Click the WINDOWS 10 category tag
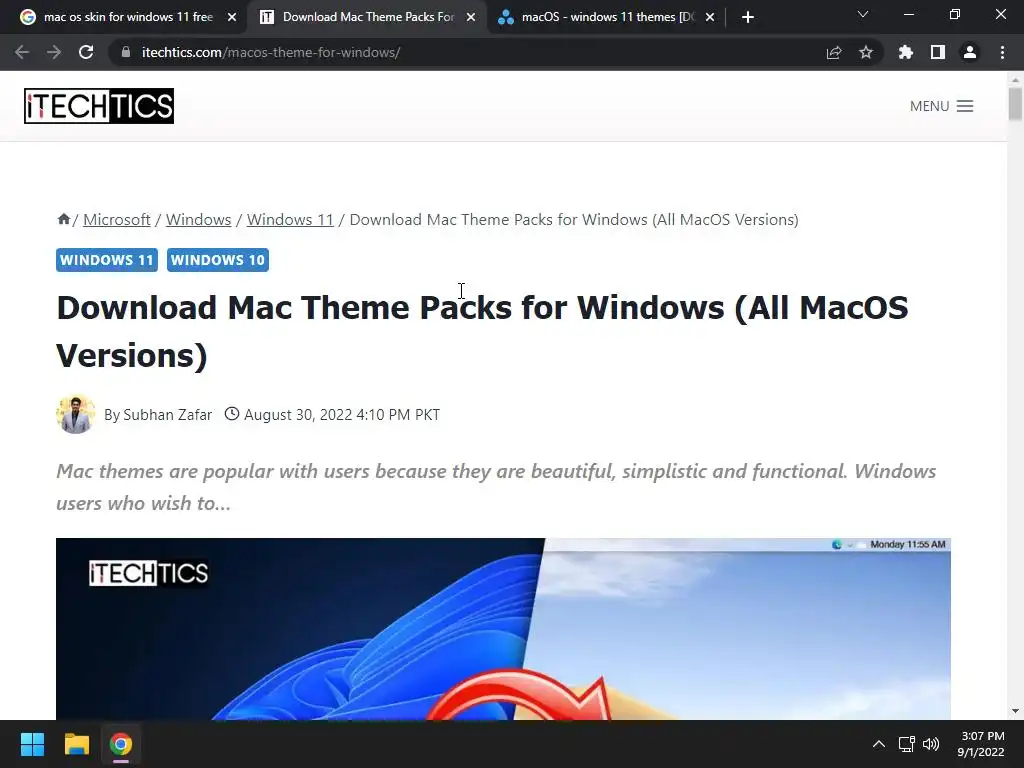The image size is (1024, 768). tap(217, 260)
